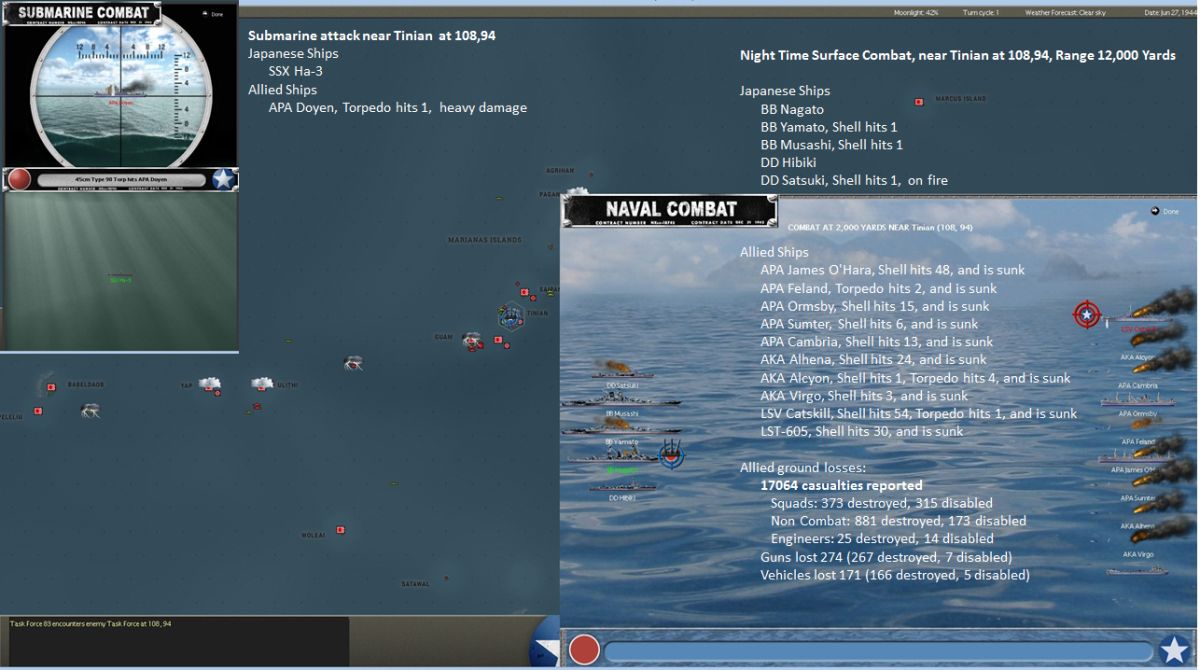1200x670 pixels.
Task: Click the Tinian task force hex marker on the map
Action: (511, 316)
